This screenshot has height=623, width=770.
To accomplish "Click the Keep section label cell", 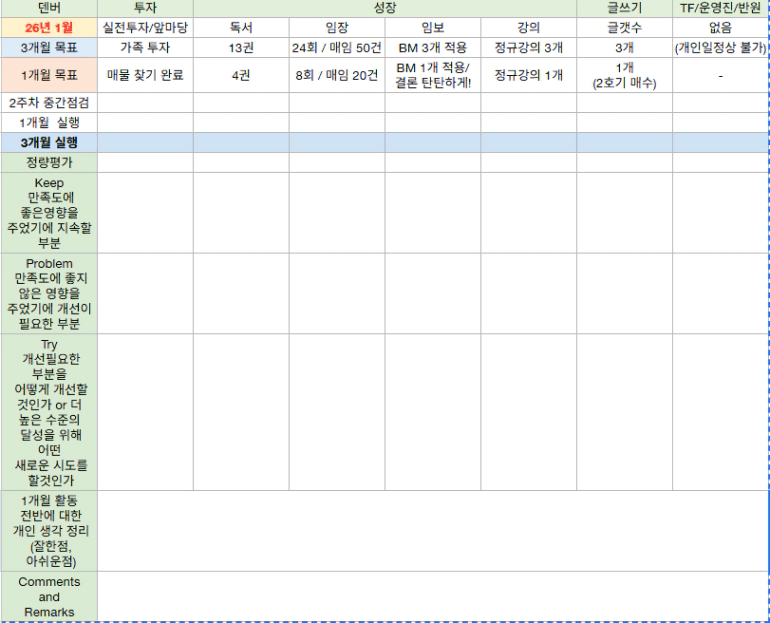I will click(49, 212).
